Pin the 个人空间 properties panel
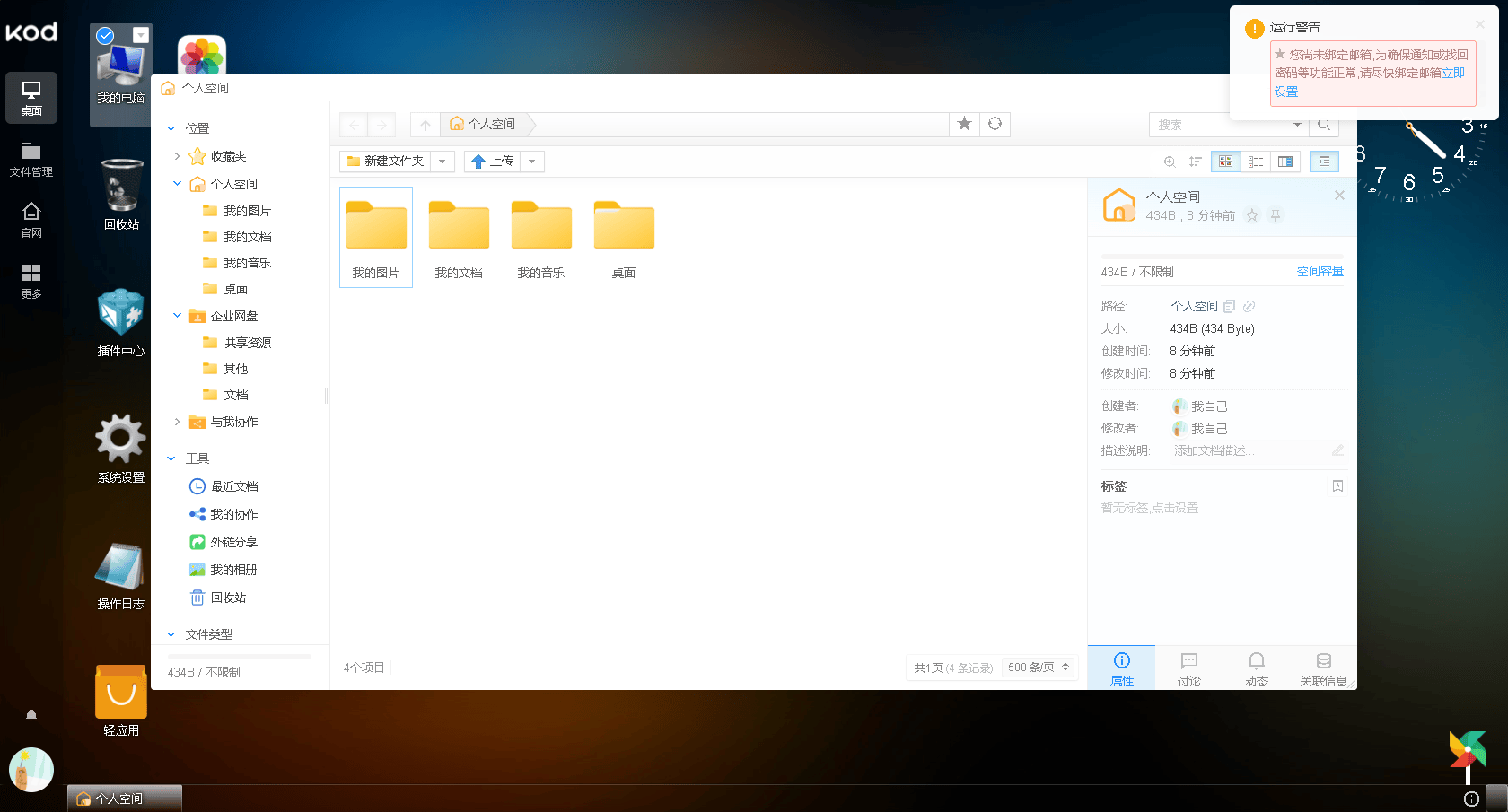 point(1276,215)
